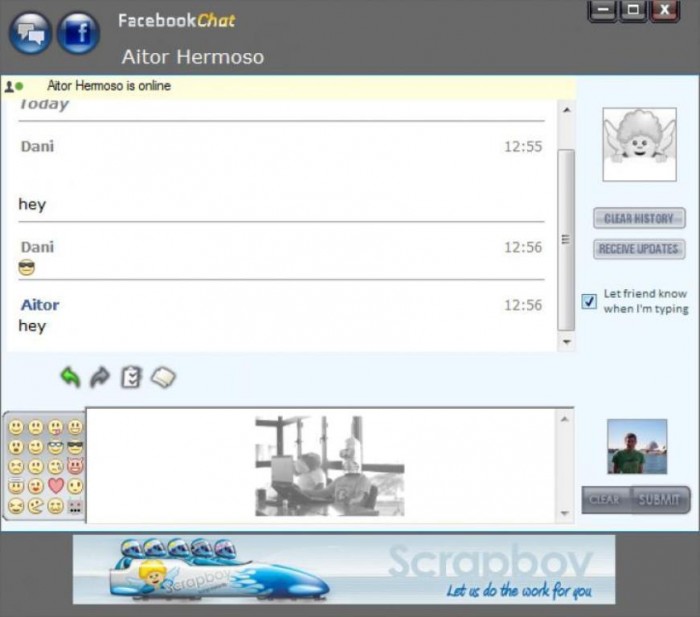
Task: Insert the wide-eyed confused emoticon
Action: tap(75, 486)
